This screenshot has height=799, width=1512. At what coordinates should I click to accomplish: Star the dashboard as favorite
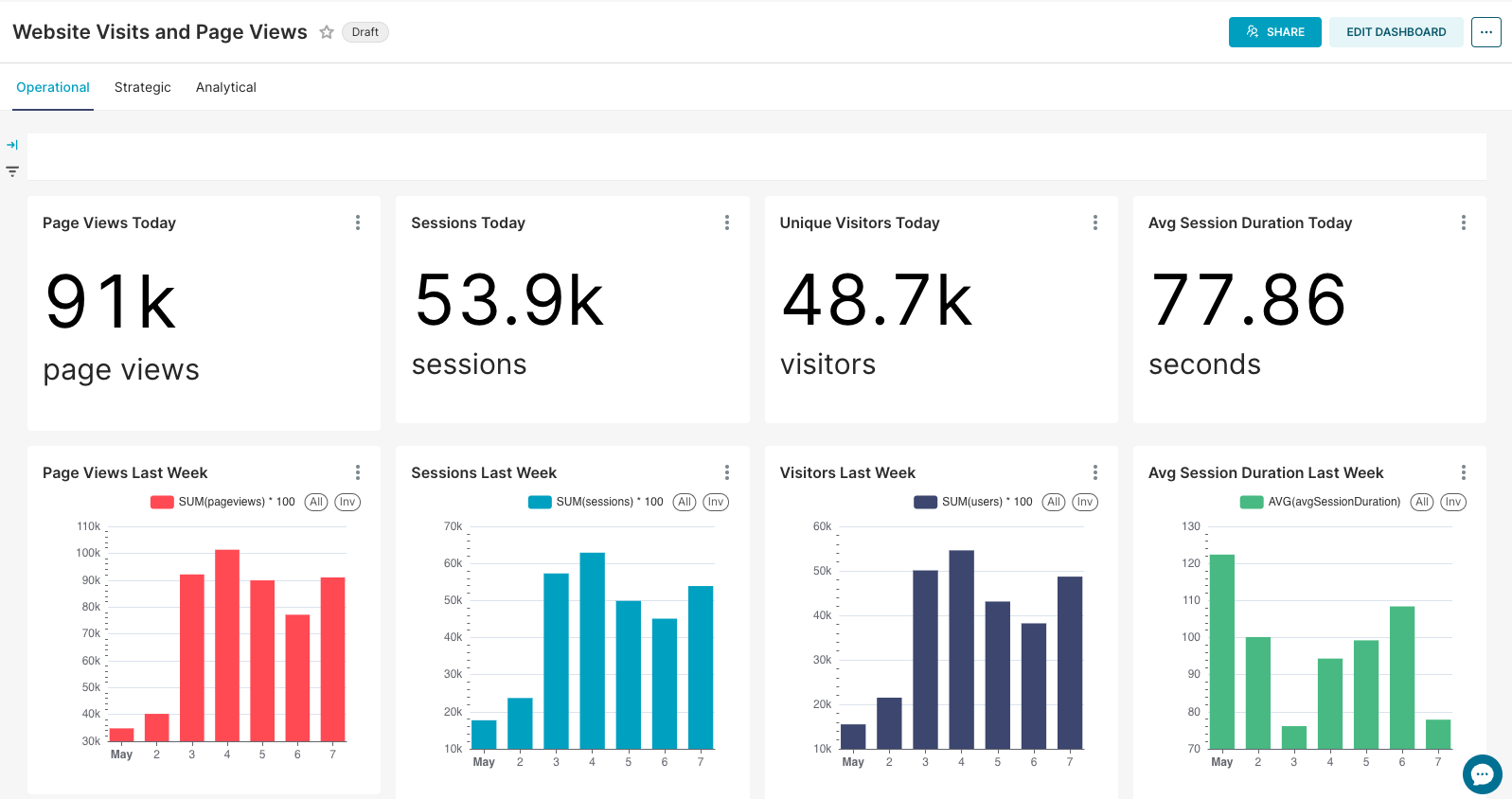[327, 32]
